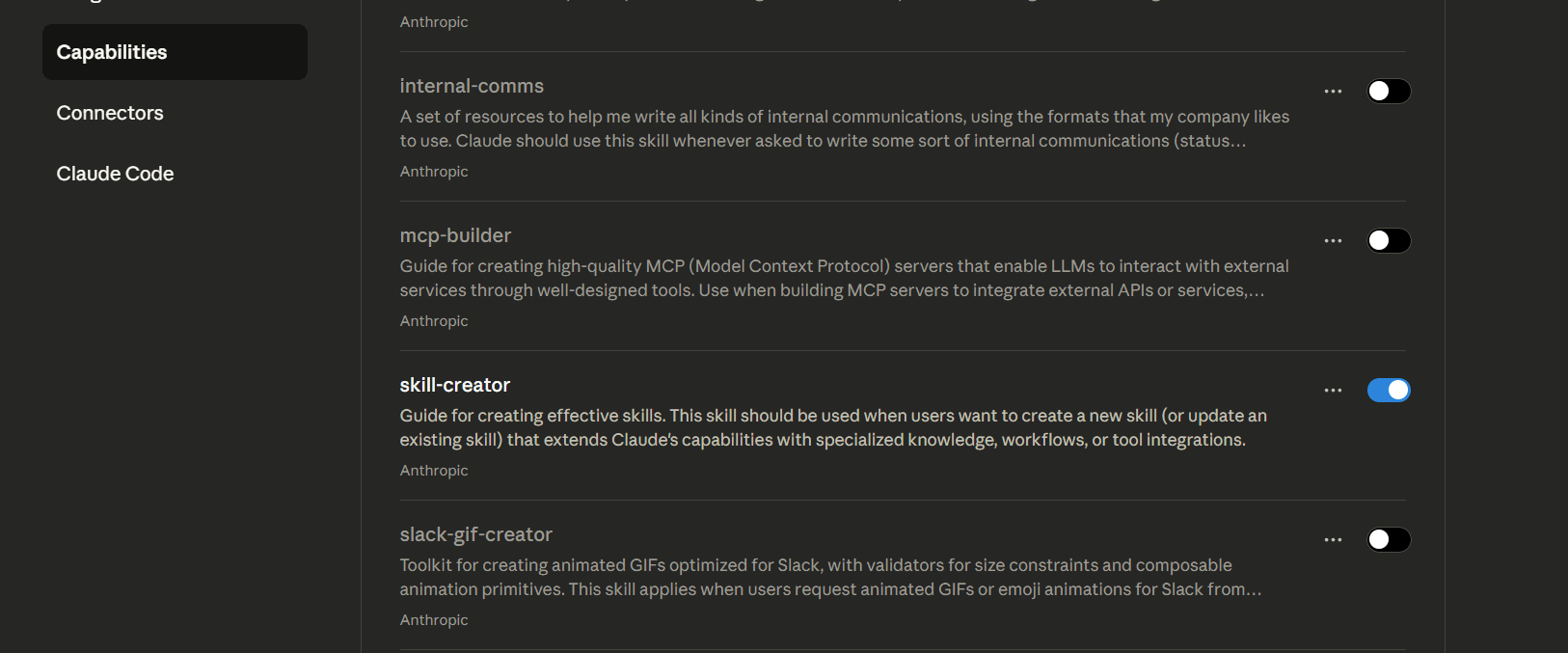Enable the internal-comms skill toggle
The width and height of the screenshot is (1568, 653).
[x=1389, y=91]
